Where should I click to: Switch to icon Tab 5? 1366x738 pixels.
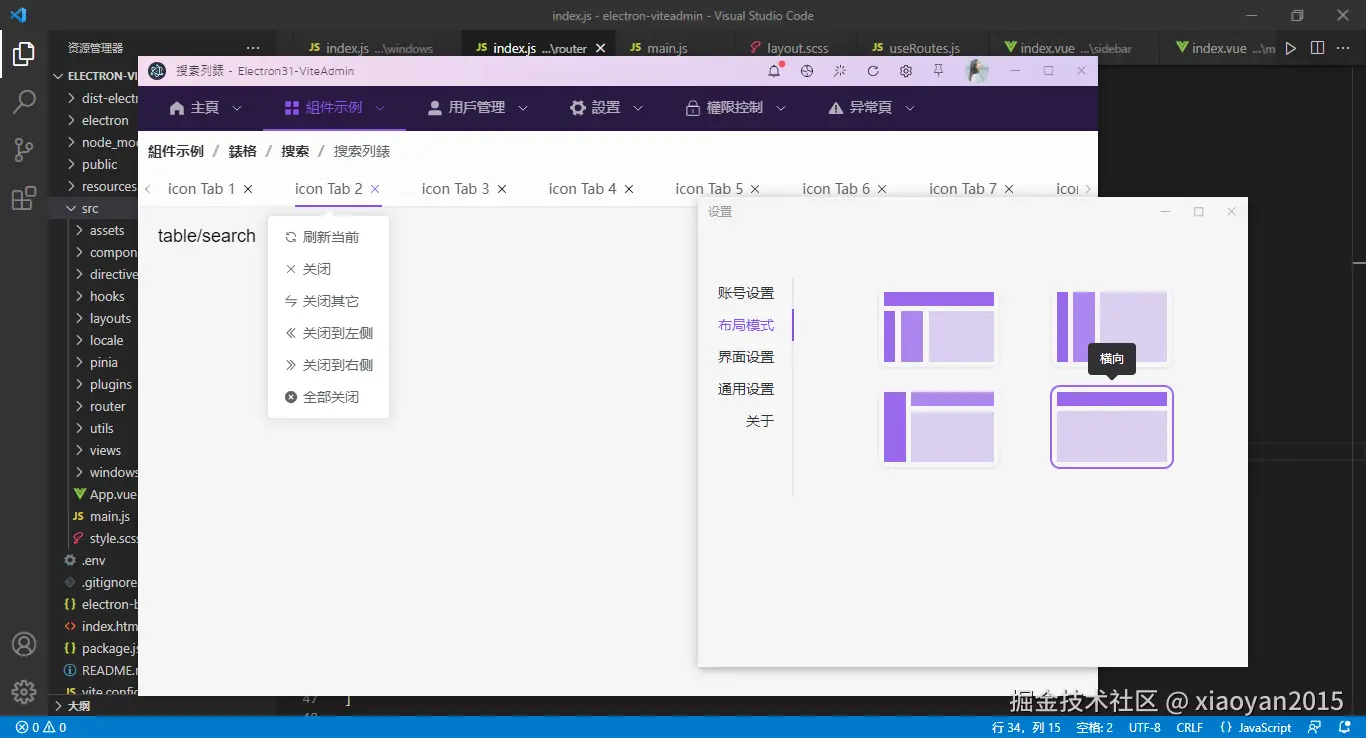pyautogui.click(x=710, y=188)
